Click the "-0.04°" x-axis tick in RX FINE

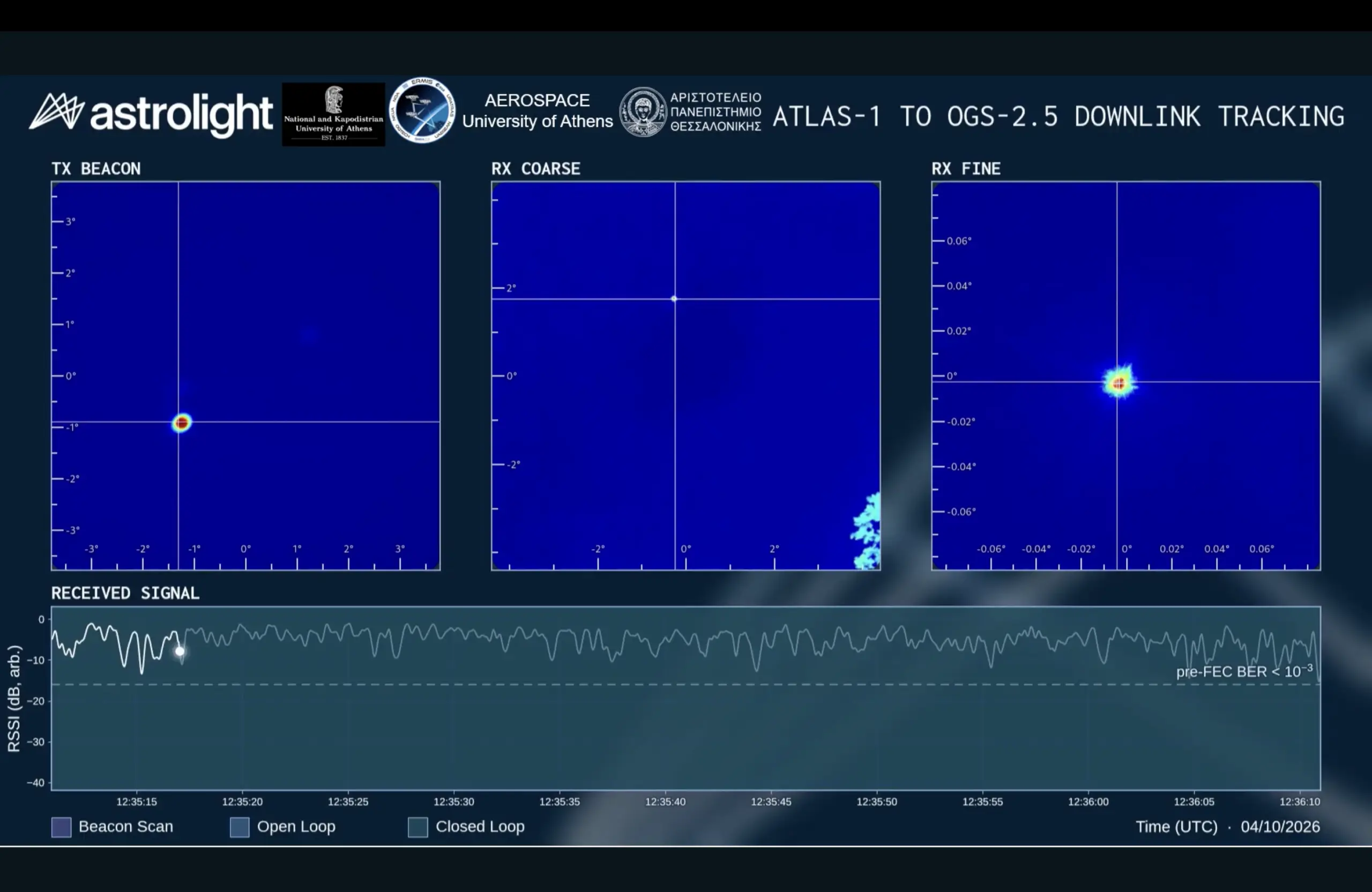point(1037,549)
